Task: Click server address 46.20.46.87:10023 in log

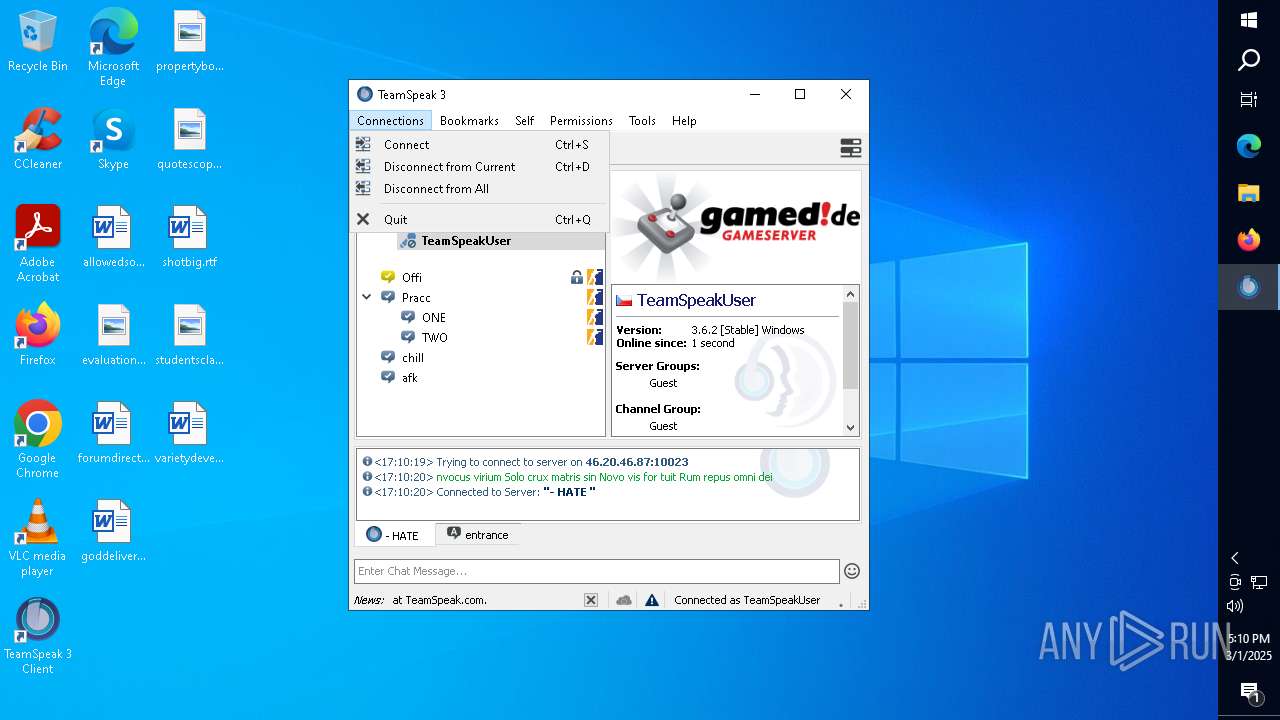Action: (x=637, y=462)
